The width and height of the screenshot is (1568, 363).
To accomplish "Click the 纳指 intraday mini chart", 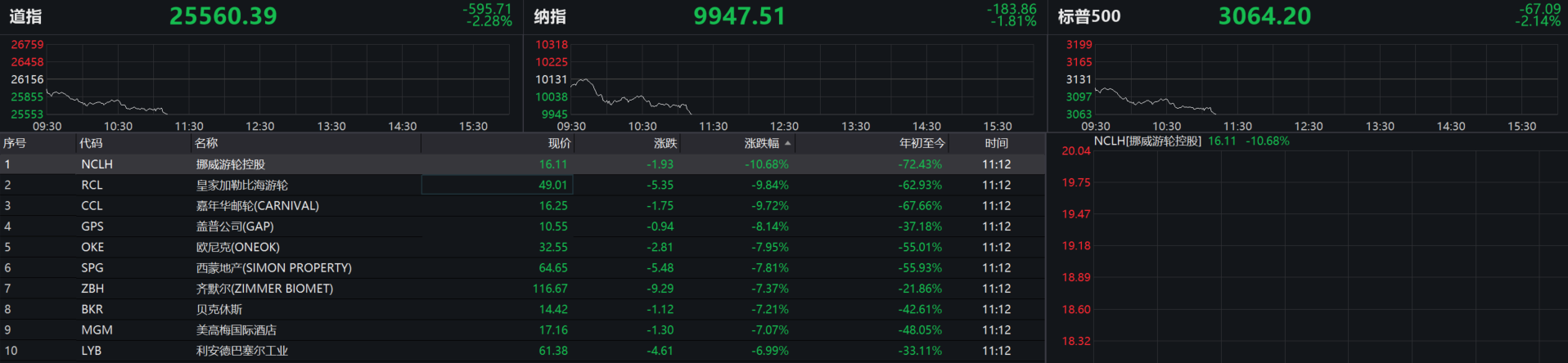I will pyautogui.click(x=802, y=79).
